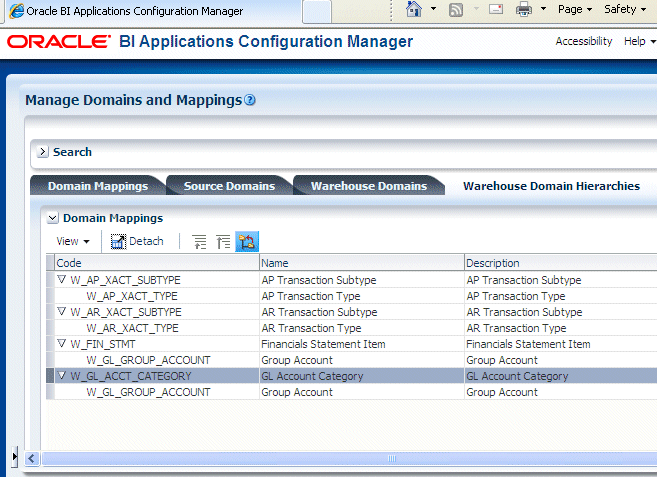Open the help icon beside Manage Domains and Mappings
Viewport: 657px width, 477px height.
tap(250, 100)
